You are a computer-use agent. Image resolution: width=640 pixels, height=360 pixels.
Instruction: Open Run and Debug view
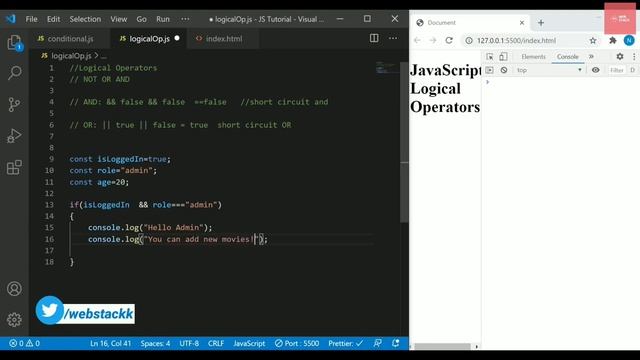click(x=14, y=136)
